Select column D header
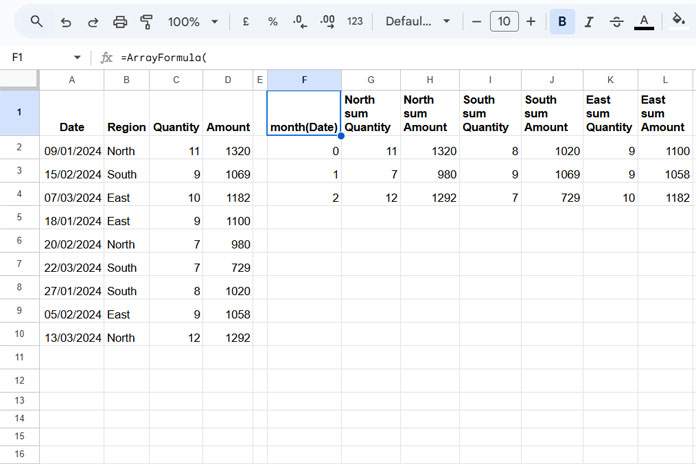The height and width of the screenshot is (464, 696). [228, 80]
